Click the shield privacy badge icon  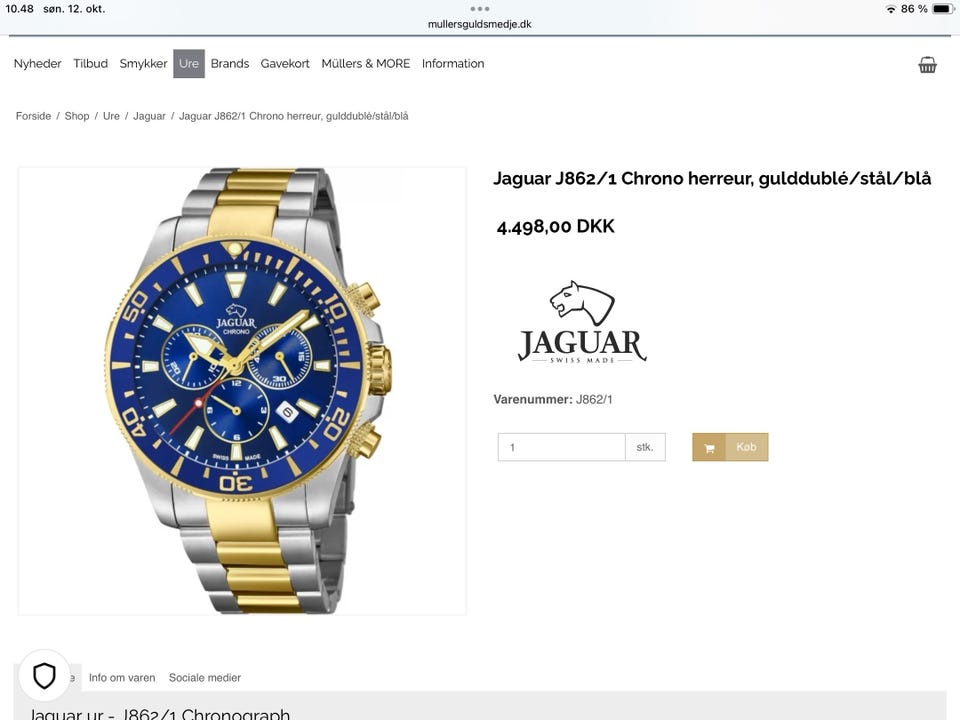tap(44, 675)
